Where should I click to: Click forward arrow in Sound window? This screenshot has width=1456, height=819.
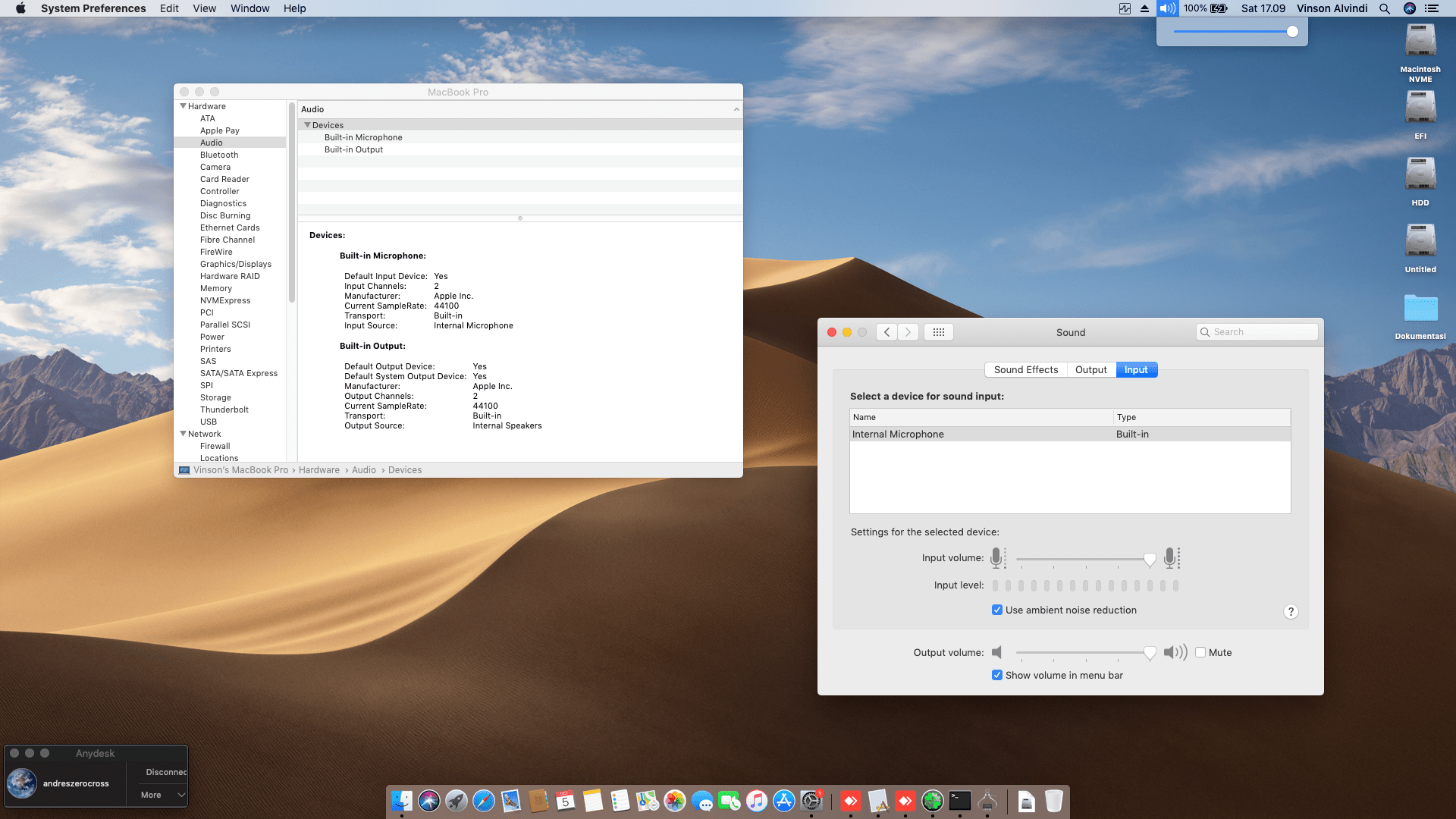pyautogui.click(x=908, y=332)
